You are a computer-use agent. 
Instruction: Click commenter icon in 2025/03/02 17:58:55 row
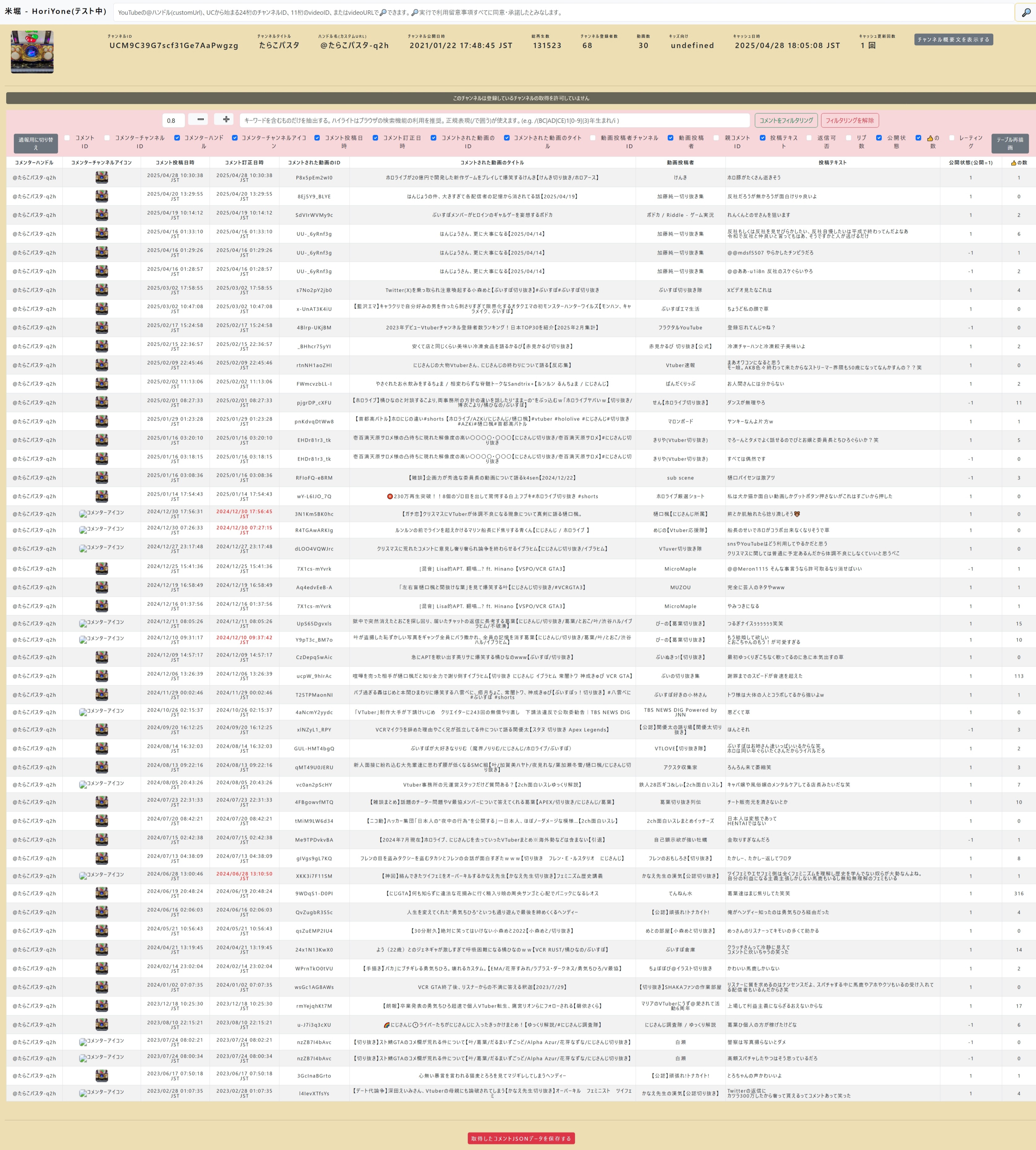click(x=102, y=290)
